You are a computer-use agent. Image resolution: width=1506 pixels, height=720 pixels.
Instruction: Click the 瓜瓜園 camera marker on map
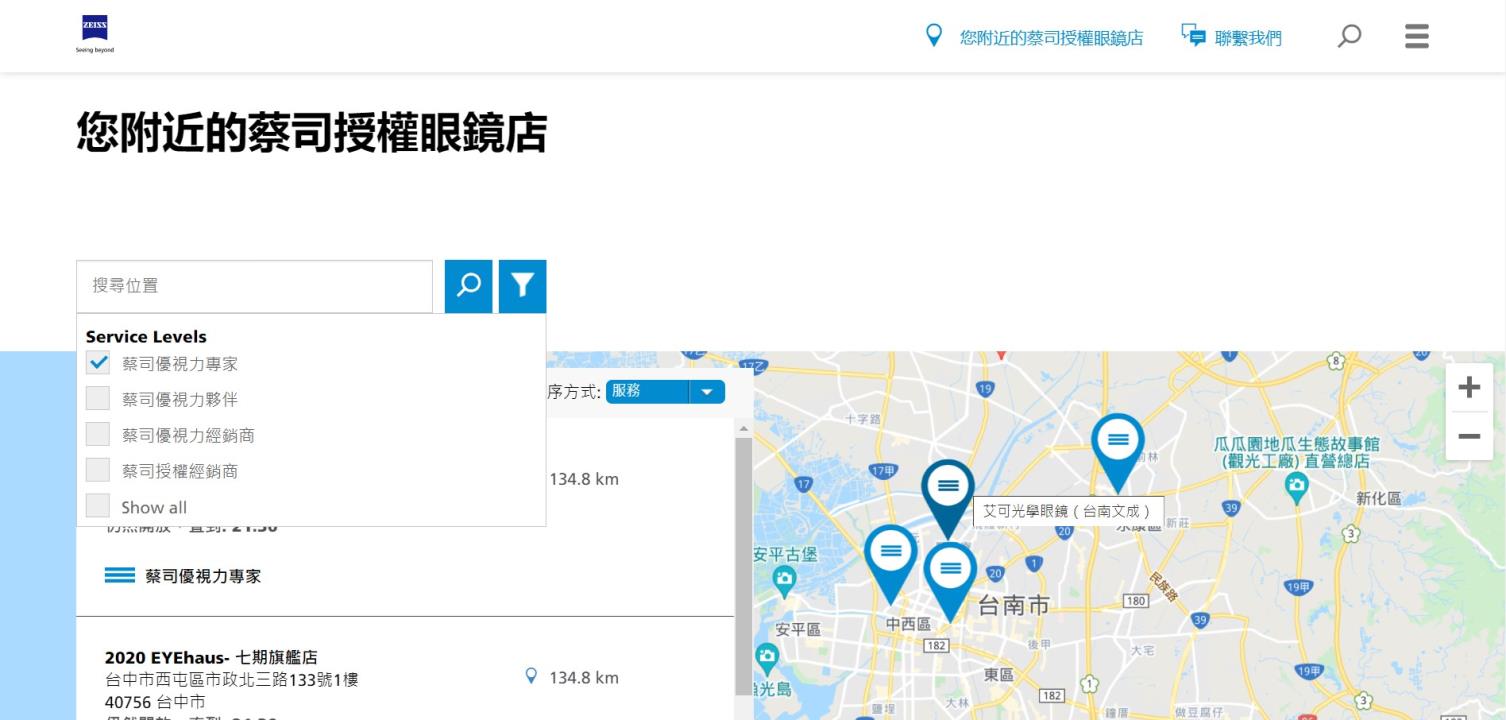(1297, 487)
